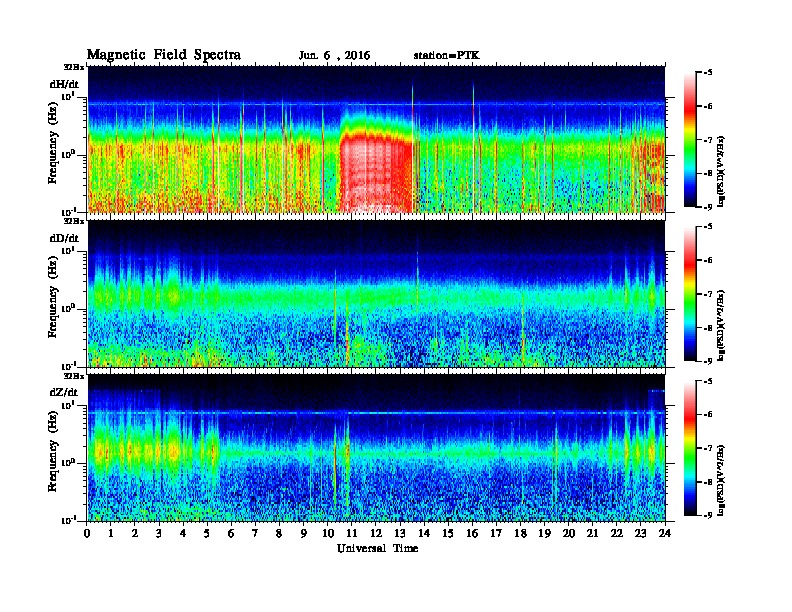Click hour '8' on Universal Time axis
Viewport: 792px width, 612px height.
click(279, 534)
